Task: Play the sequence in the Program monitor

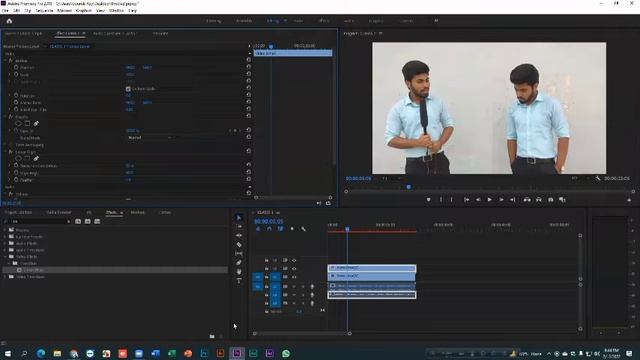Action: pyautogui.click(x=489, y=200)
